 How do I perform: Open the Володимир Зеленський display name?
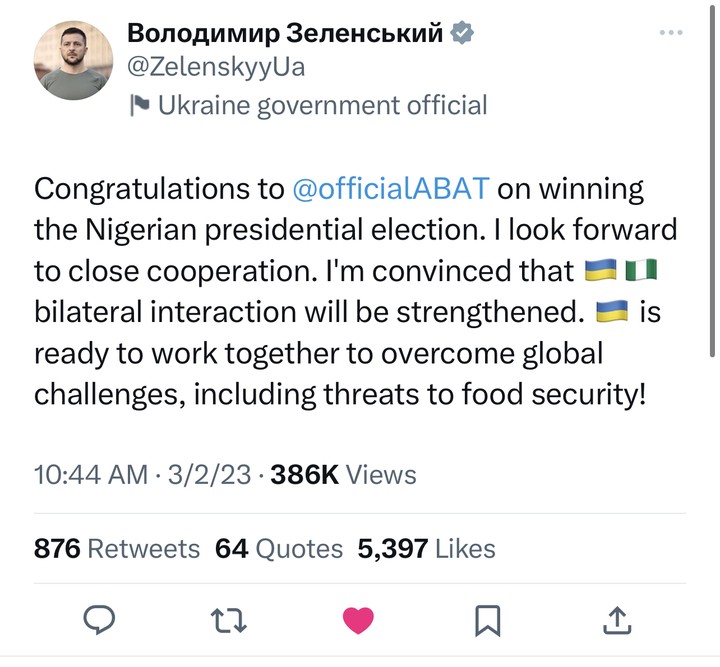[286, 33]
